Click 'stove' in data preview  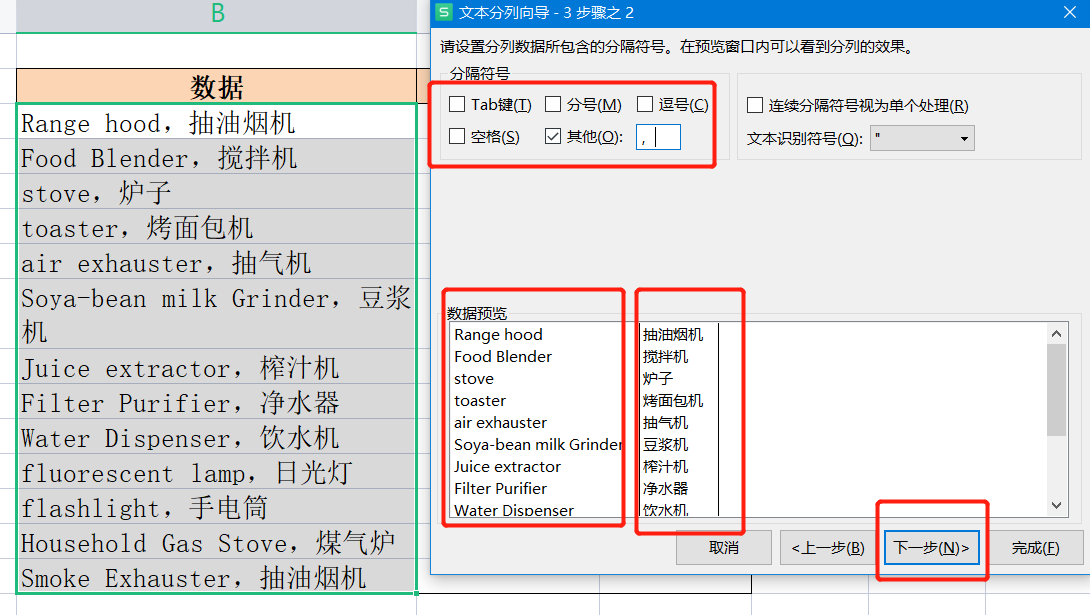(x=474, y=379)
